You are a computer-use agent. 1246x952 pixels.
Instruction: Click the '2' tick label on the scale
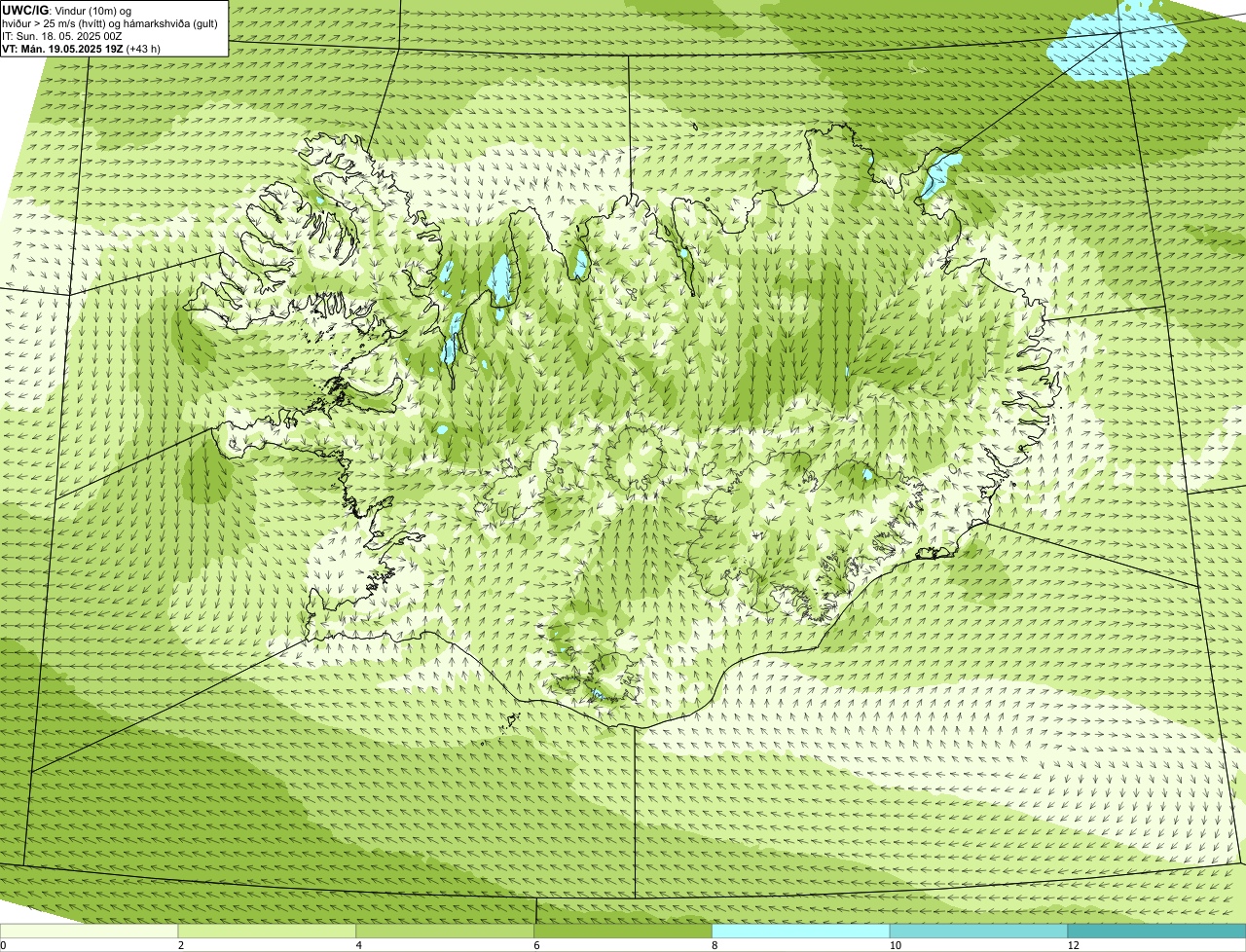[x=180, y=945]
